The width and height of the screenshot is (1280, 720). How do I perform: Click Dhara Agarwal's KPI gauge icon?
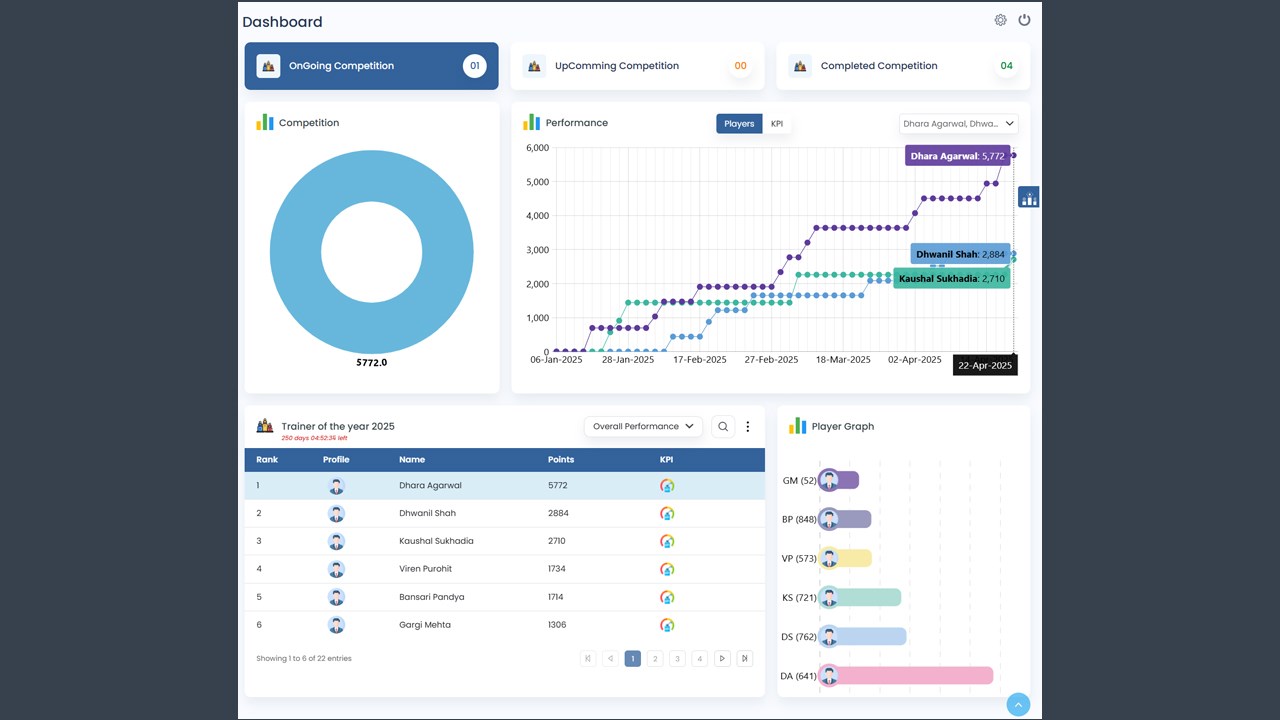click(667, 486)
